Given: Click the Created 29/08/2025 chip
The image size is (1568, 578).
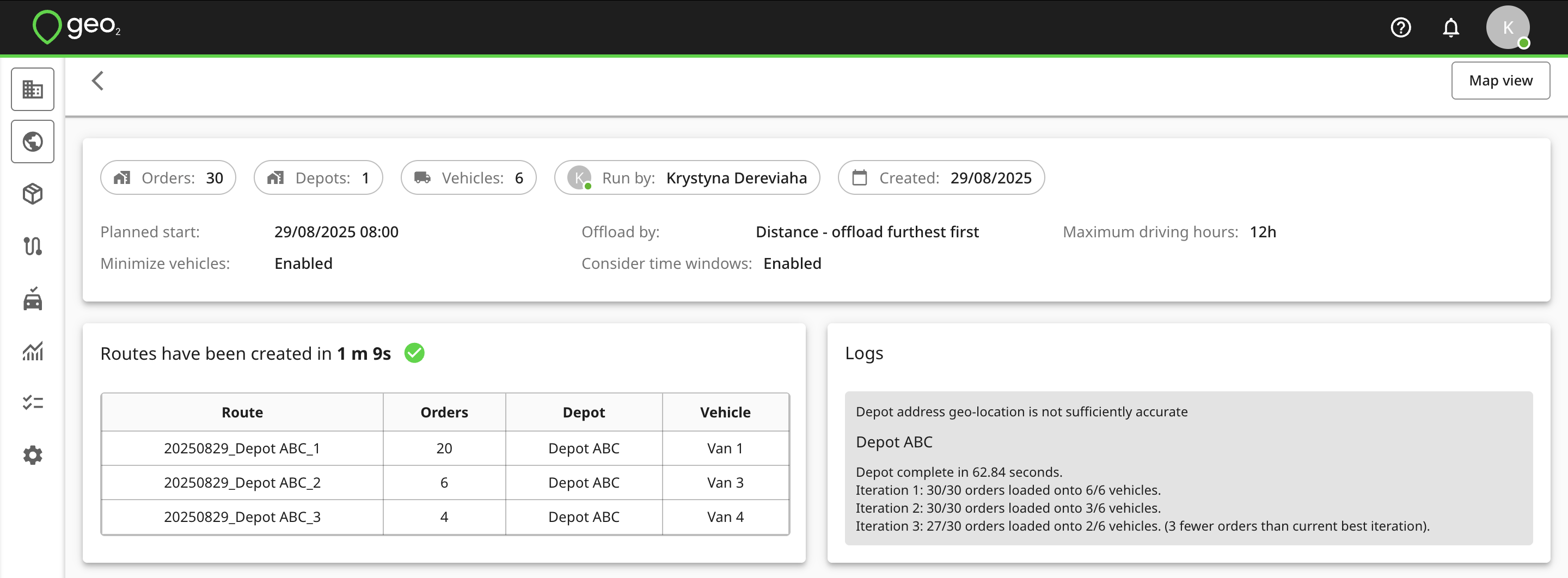Looking at the screenshot, I should pyautogui.click(x=942, y=177).
